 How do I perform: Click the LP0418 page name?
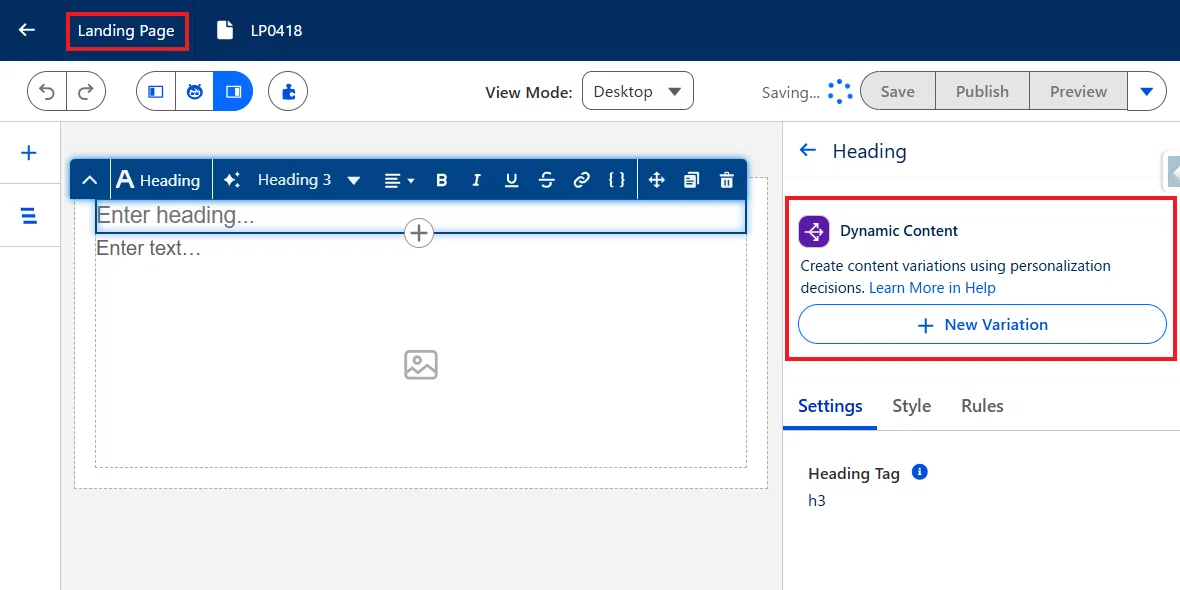pyautogui.click(x=276, y=31)
